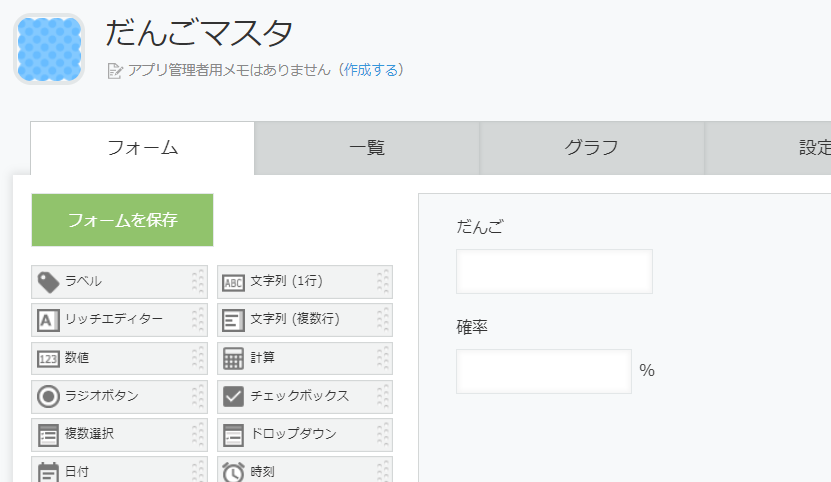
Task: Click the フォームを保存 button
Action: point(122,220)
